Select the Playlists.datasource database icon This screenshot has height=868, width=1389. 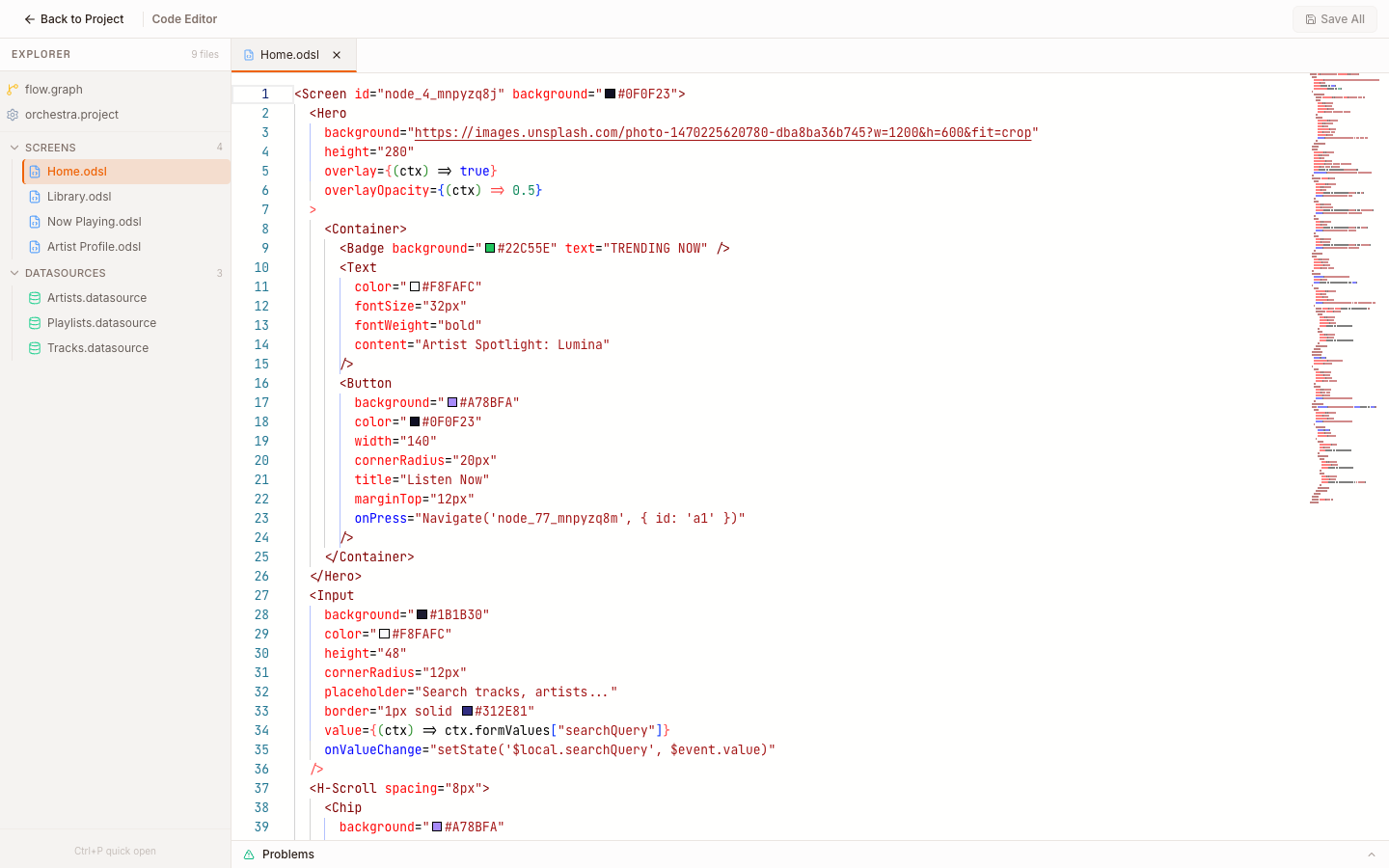(35, 322)
